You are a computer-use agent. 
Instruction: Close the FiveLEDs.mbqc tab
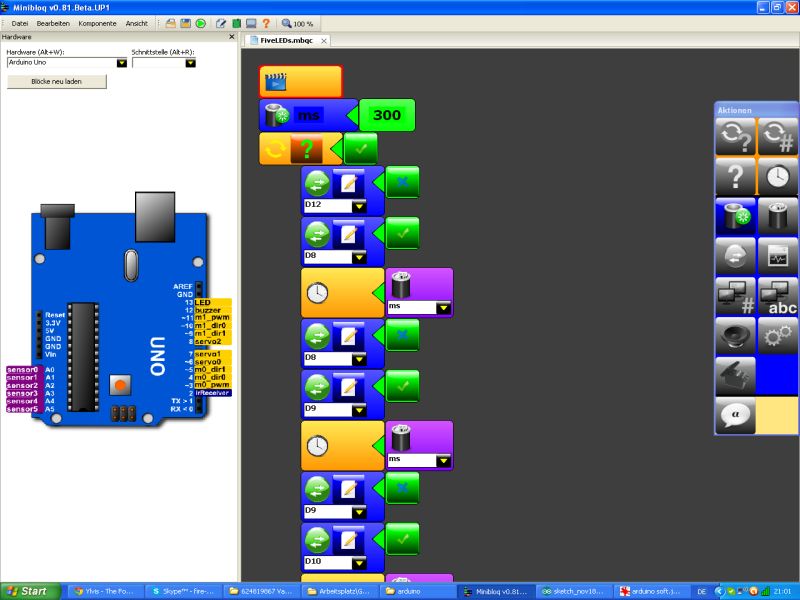[x=323, y=41]
